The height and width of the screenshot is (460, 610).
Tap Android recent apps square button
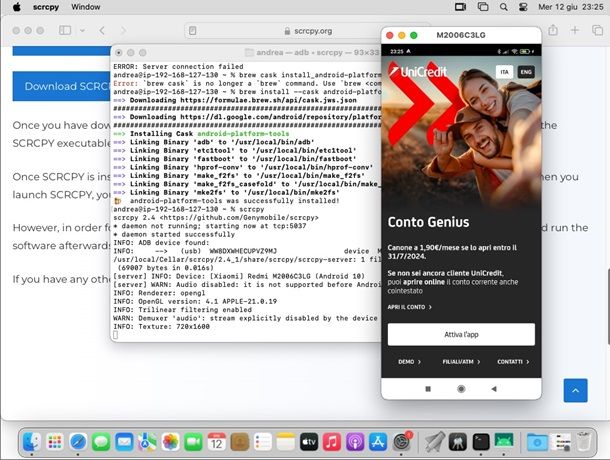coord(428,389)
